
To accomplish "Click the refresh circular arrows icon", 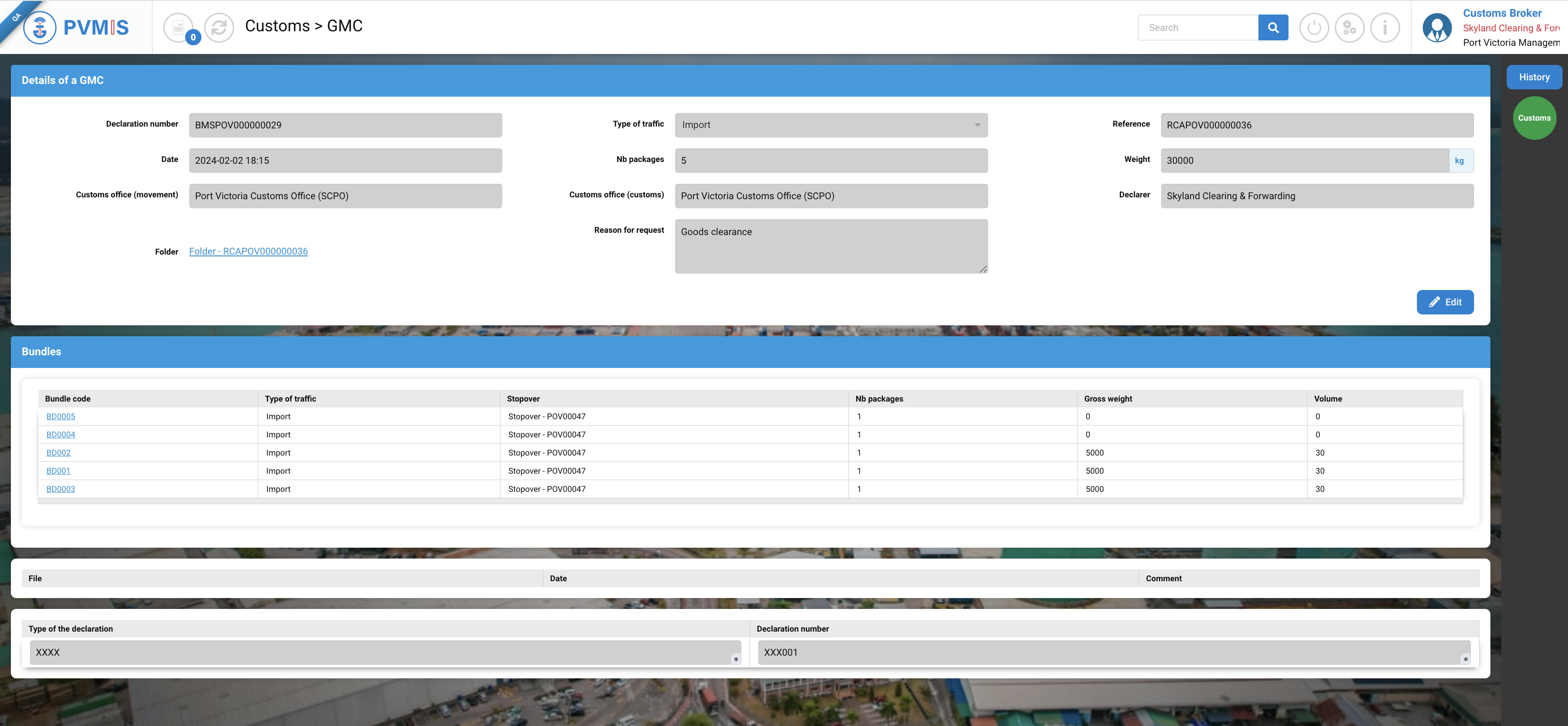I will click(x=219, y=27).
